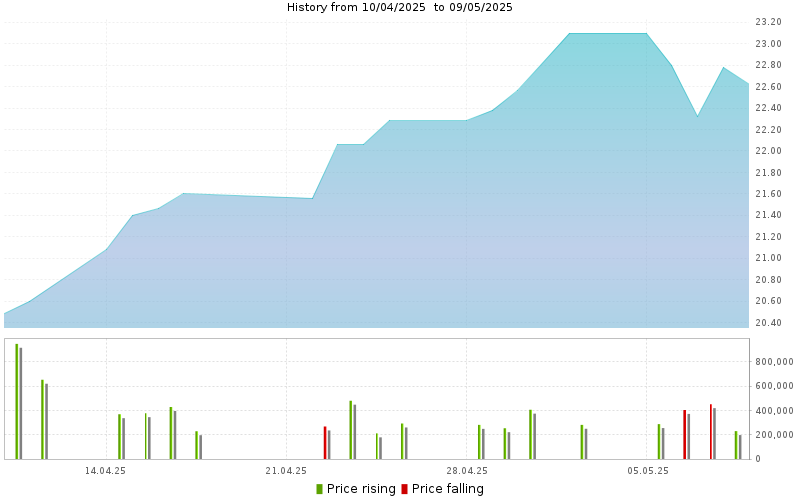Click the 22.80 price axis label

tap(768, 65)
